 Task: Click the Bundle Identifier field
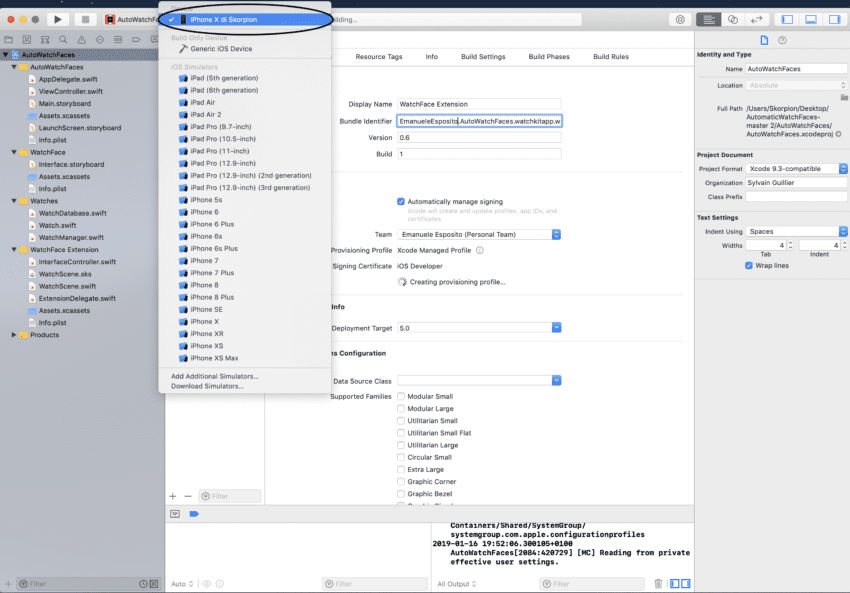coord(479,121)
